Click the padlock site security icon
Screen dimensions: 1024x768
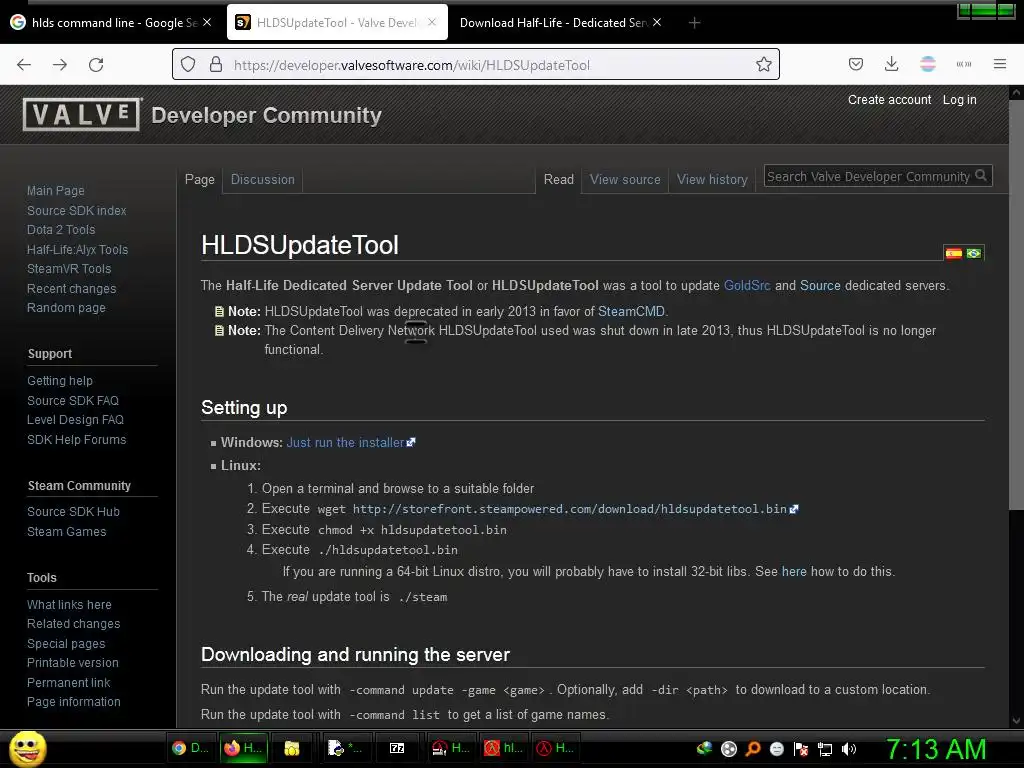[x=216, y=65]
